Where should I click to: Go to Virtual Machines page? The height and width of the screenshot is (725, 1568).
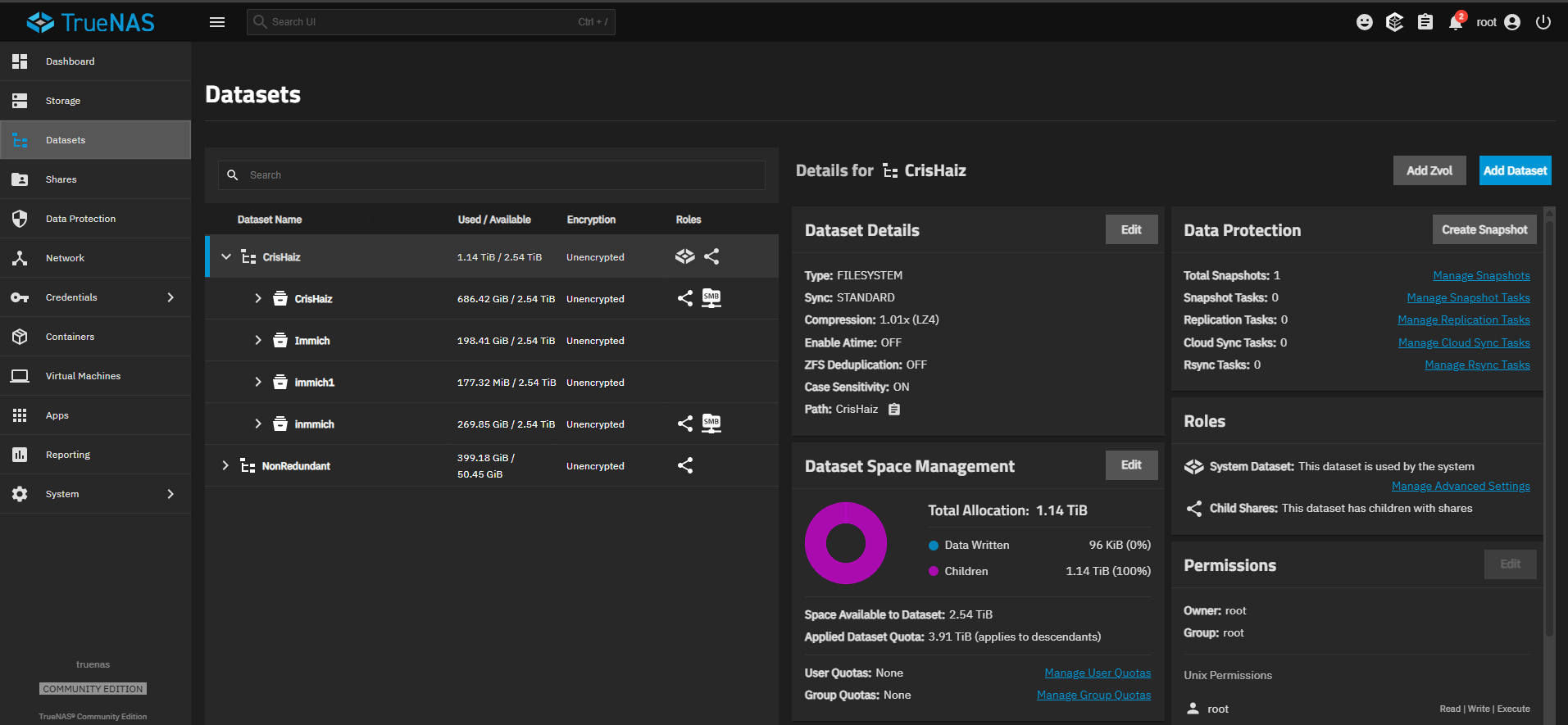point(83,376)
